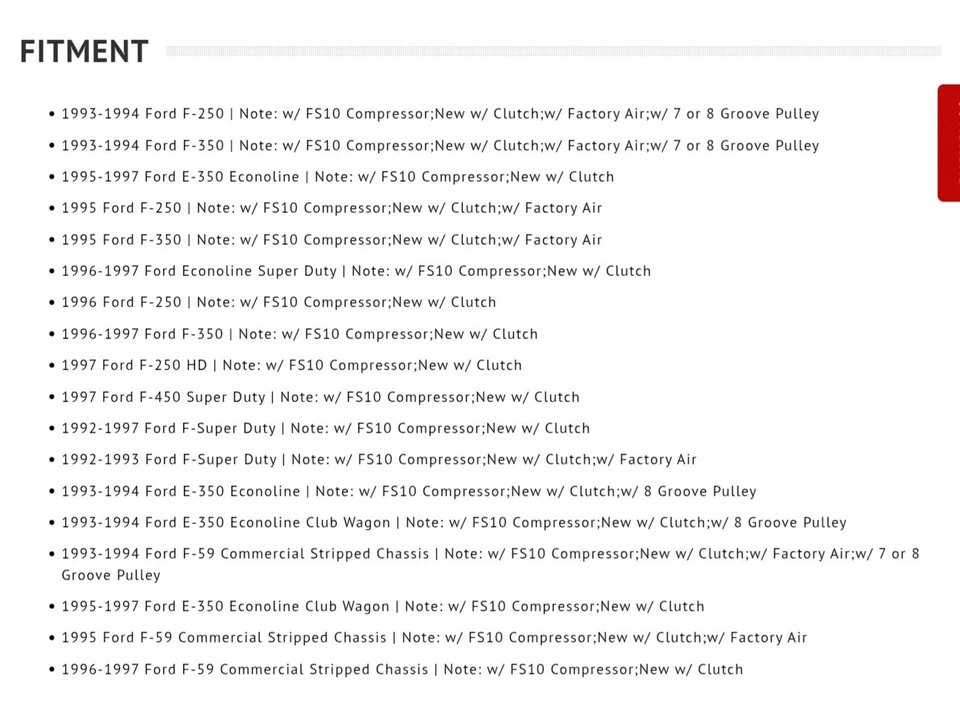Click the 1992-1993 Ford F-Super Duty entry
The width and height of the screenshot is (960, 722).
[379, 460]
